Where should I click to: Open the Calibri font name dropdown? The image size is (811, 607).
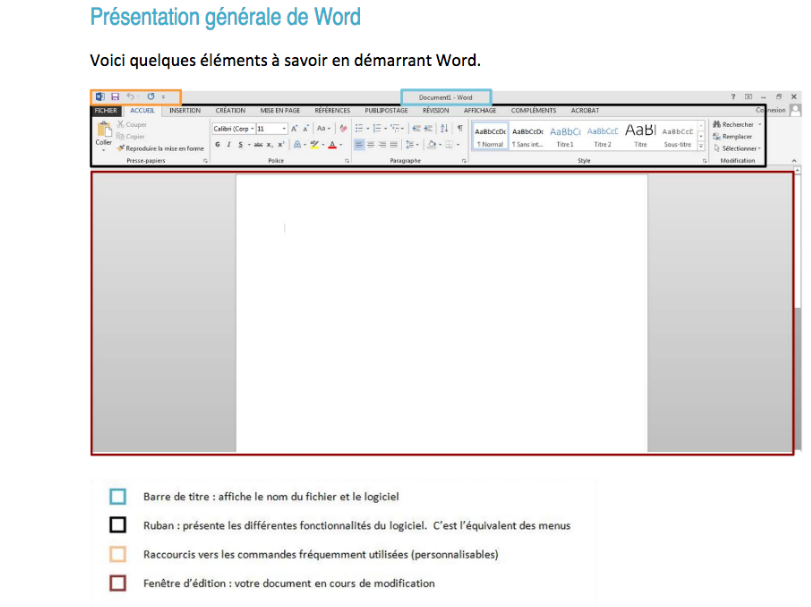(x=252, y=129)
